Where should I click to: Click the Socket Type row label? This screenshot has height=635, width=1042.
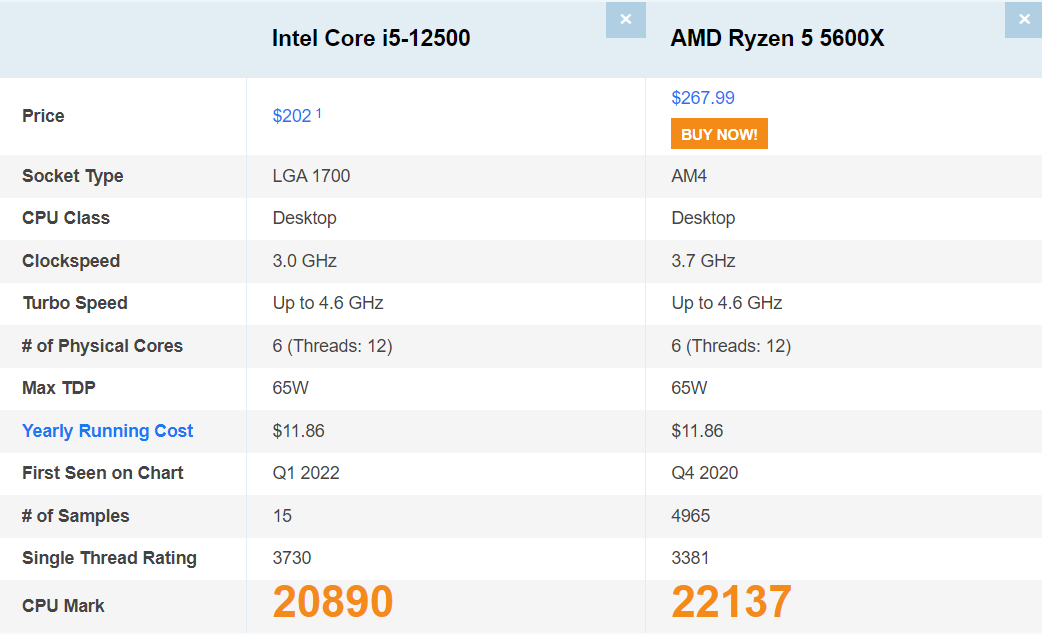click(72, 176)
